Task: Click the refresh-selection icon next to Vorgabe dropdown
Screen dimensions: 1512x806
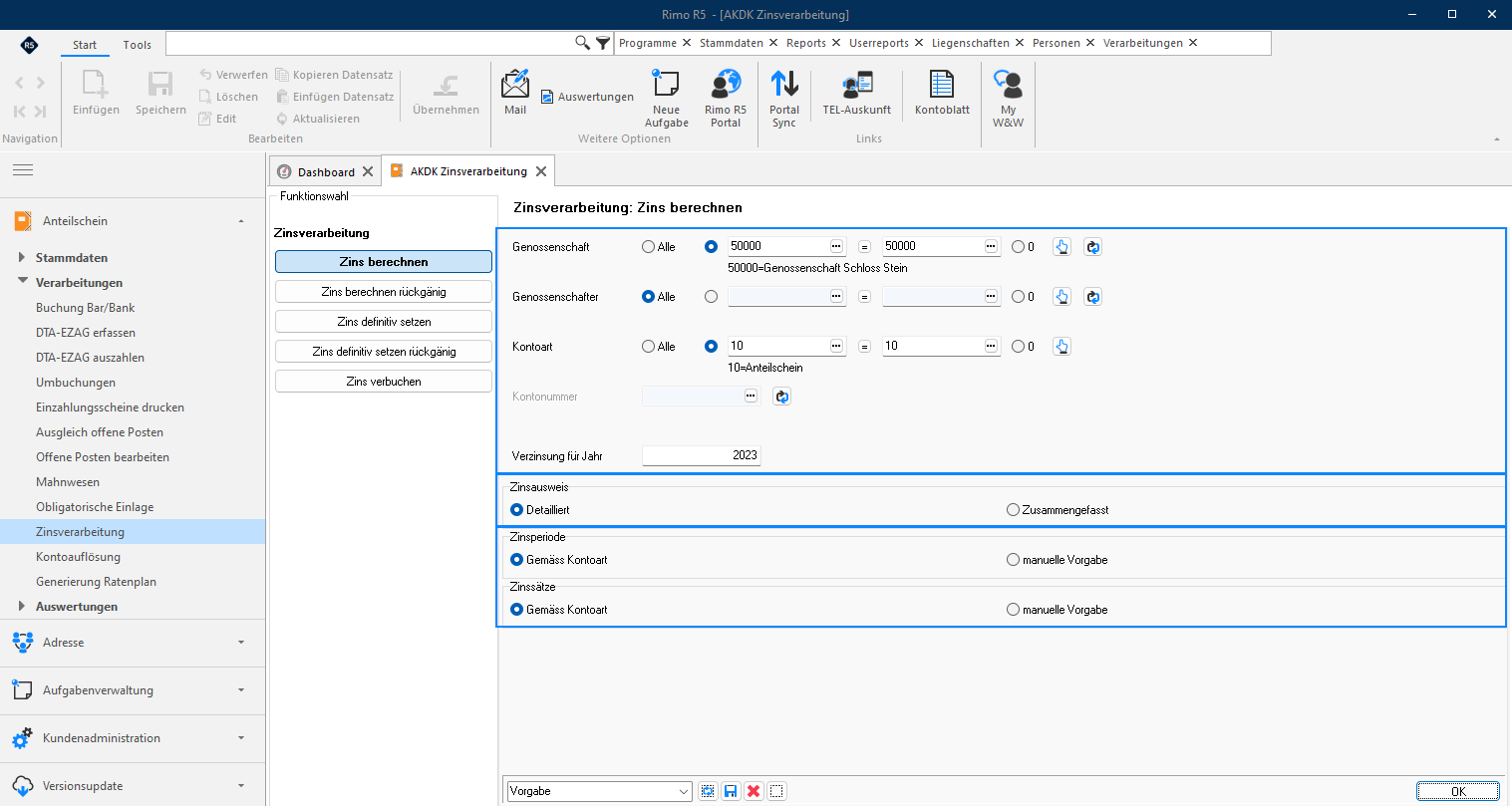Action: (708, 791)
